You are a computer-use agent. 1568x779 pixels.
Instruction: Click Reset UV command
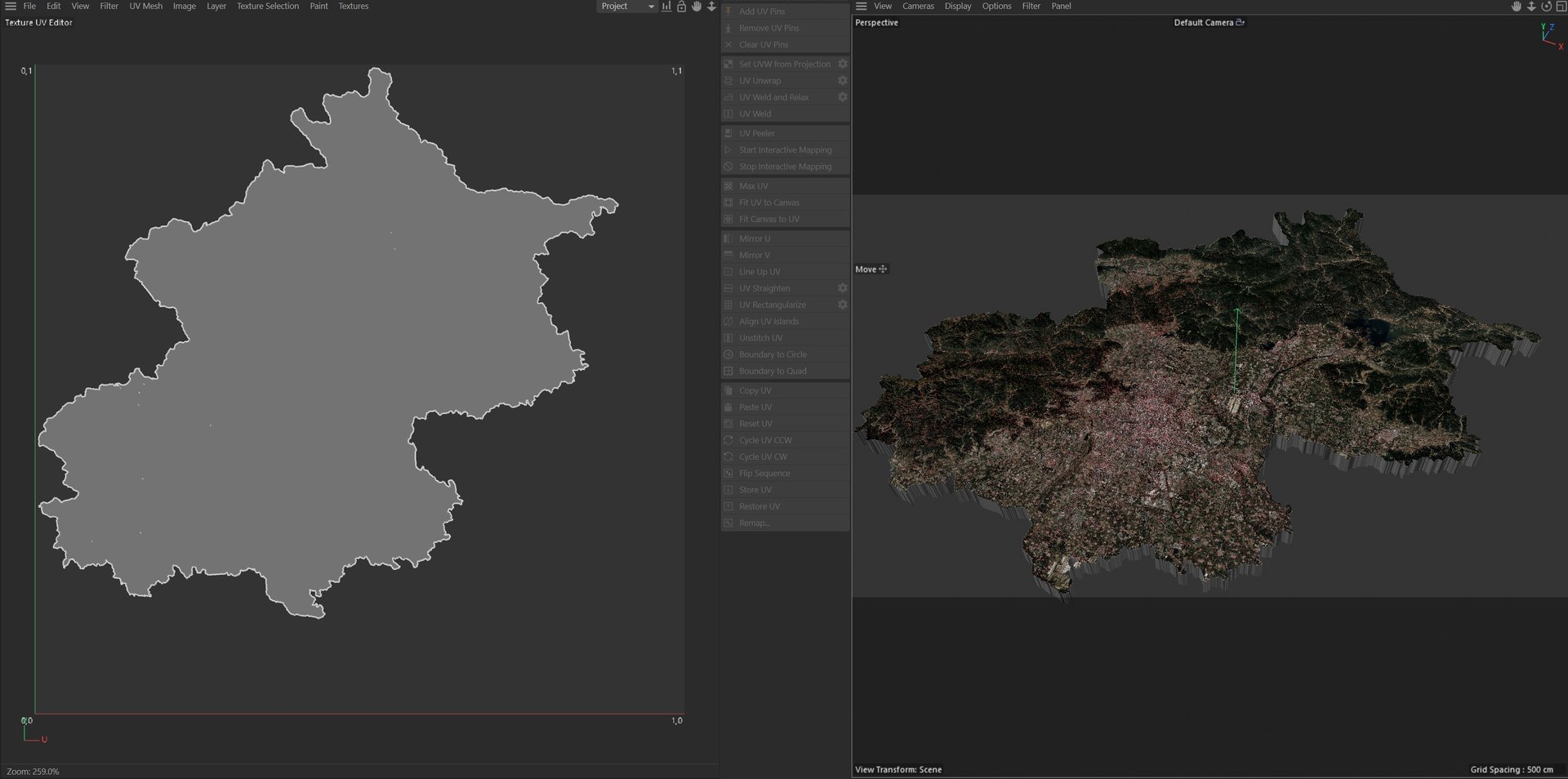pyautogui.click(x=785, y=424)
